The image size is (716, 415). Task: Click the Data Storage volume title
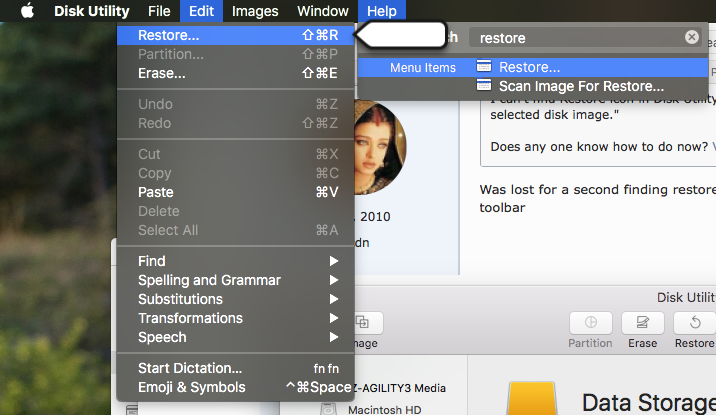[x=648, y=403]
